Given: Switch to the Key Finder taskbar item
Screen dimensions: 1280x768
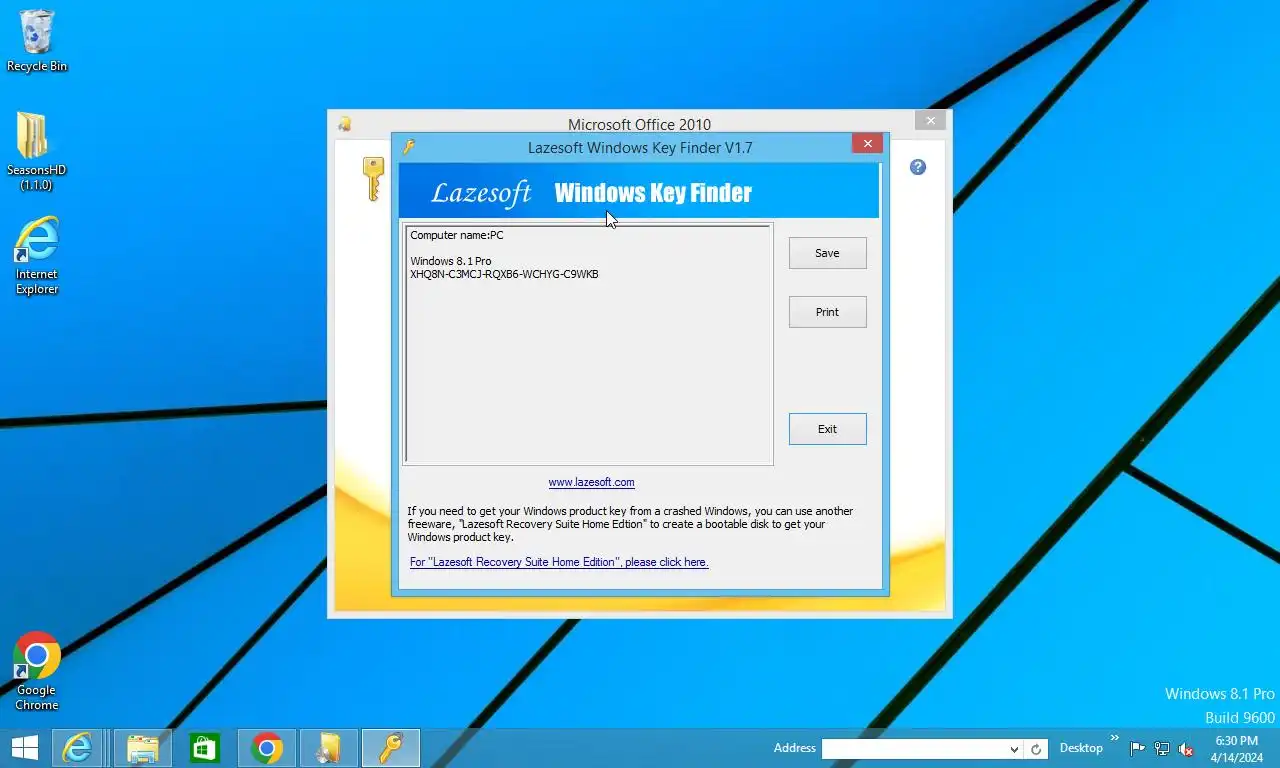Looking at the screenshot, I should (x=391, y=748).
